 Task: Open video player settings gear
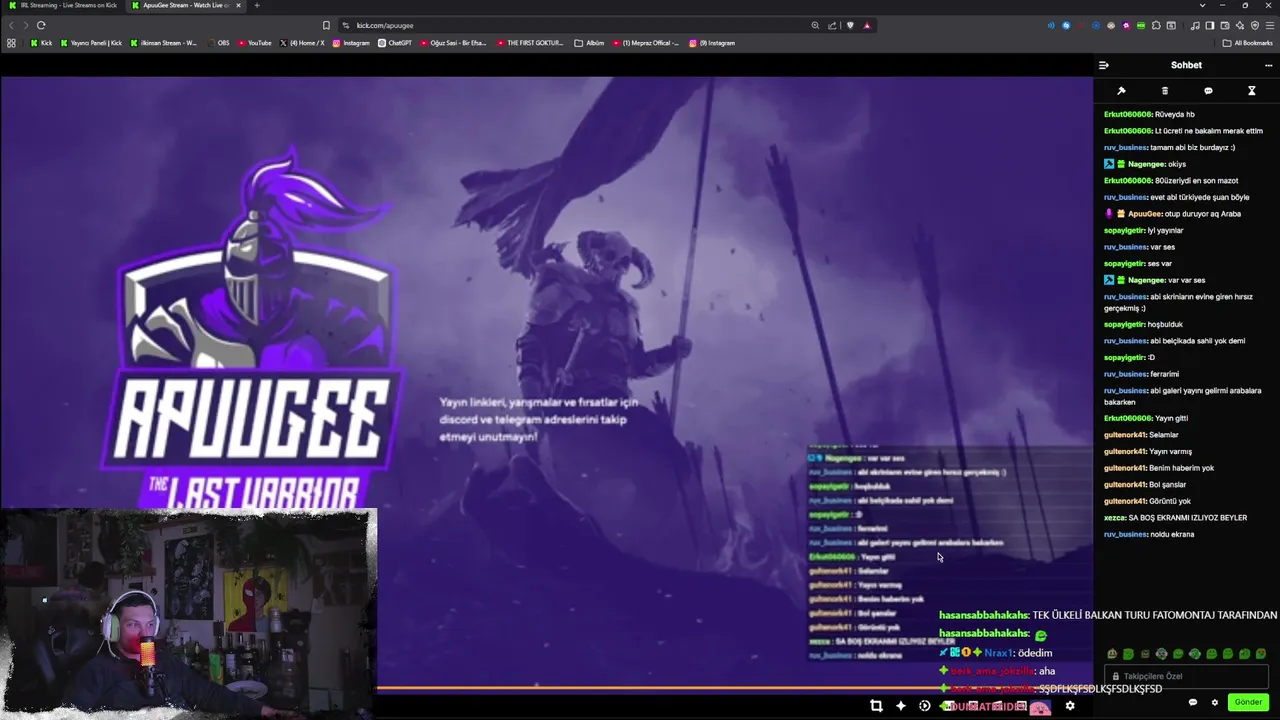(1070, 706)
